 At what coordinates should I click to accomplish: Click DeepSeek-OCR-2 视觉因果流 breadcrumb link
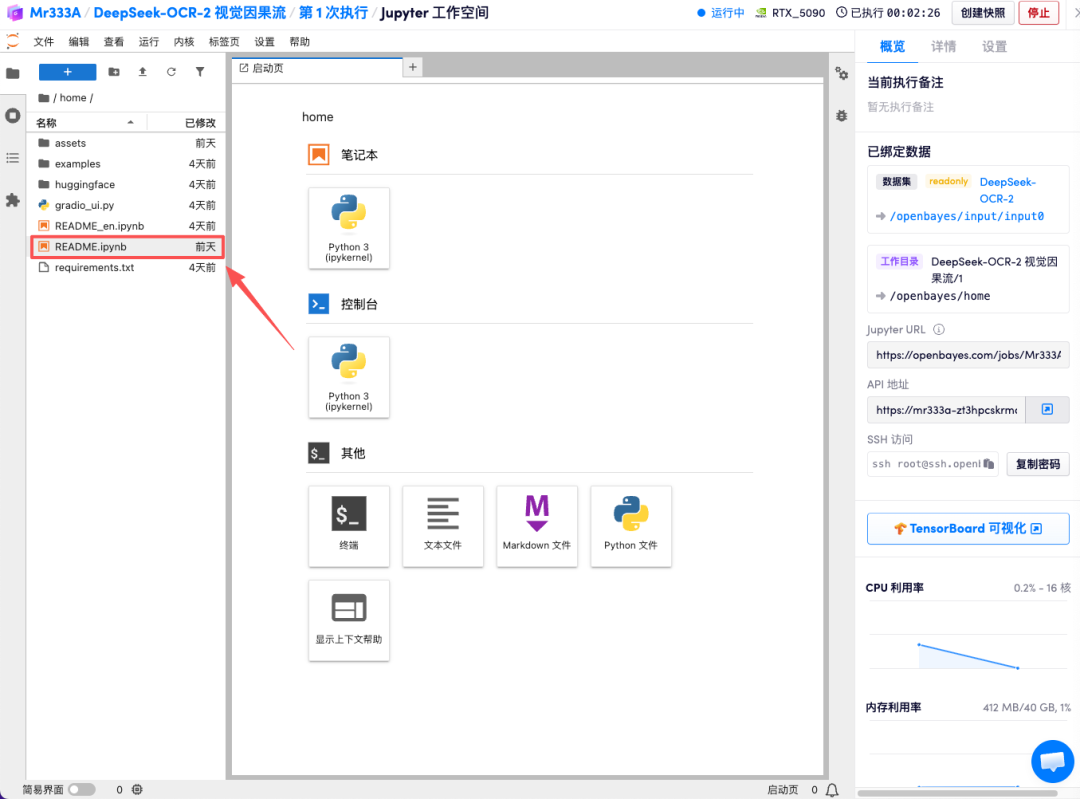point(189,13)
